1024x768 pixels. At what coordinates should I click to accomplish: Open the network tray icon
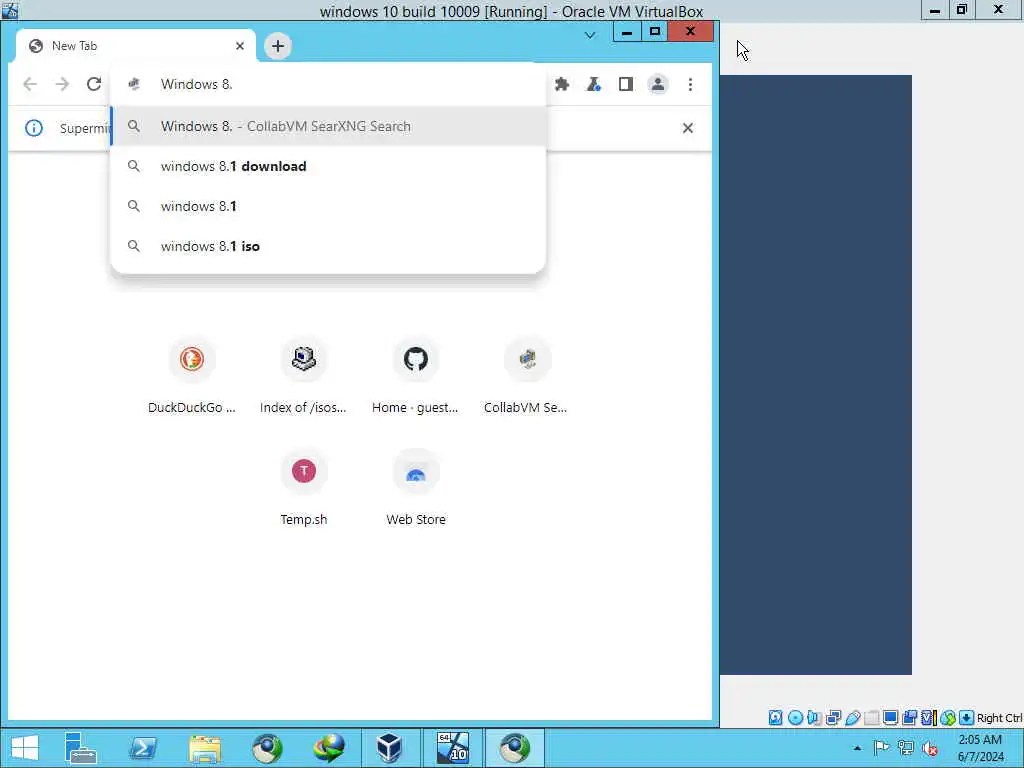coord(906,748)
